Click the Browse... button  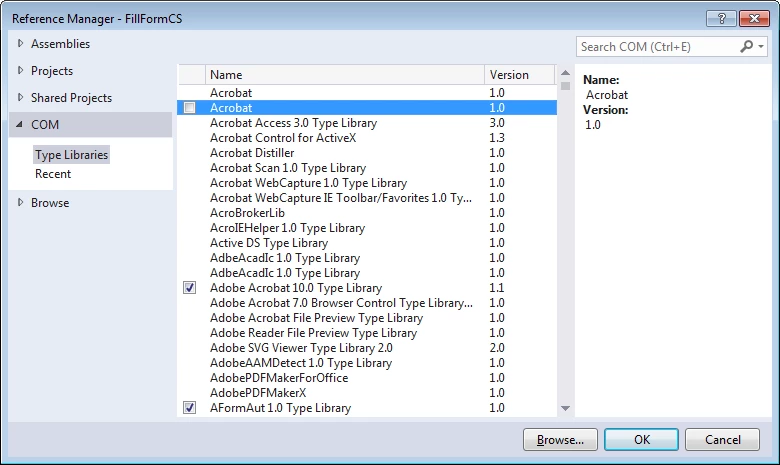pyautogui.click(x=560, y=440)
